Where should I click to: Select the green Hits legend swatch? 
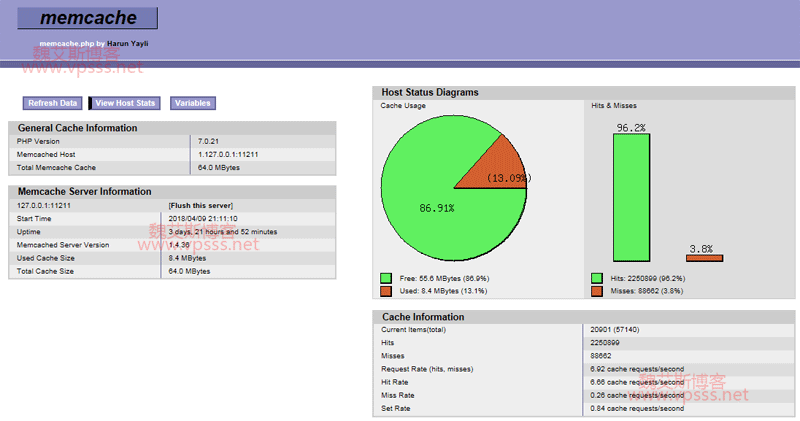click(597, 278)
